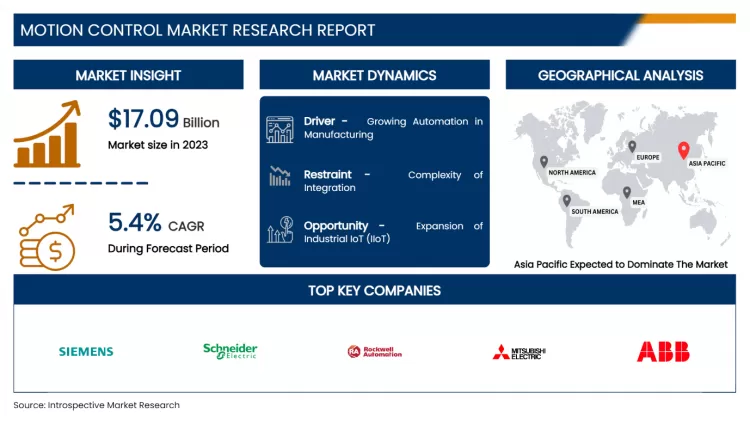Click the Opportunity hand-and-arrows icon
This screenshot has height=425, width=750.
(280, 229)
